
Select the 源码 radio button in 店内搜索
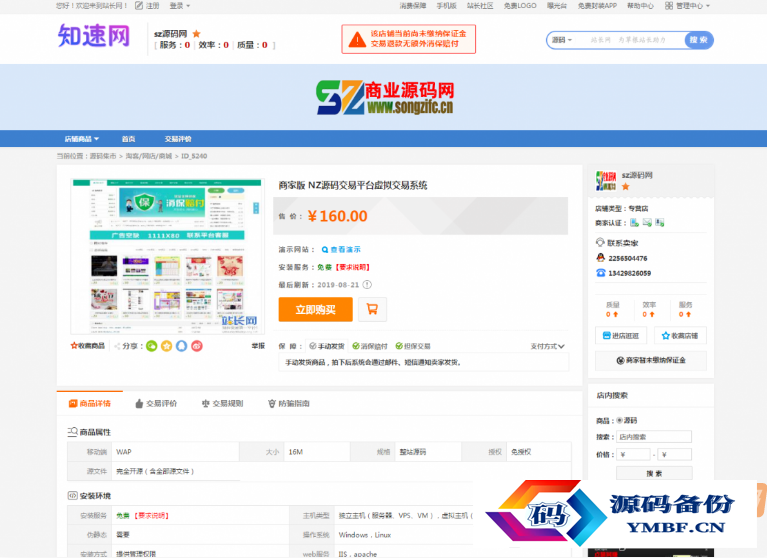[619, 420]
